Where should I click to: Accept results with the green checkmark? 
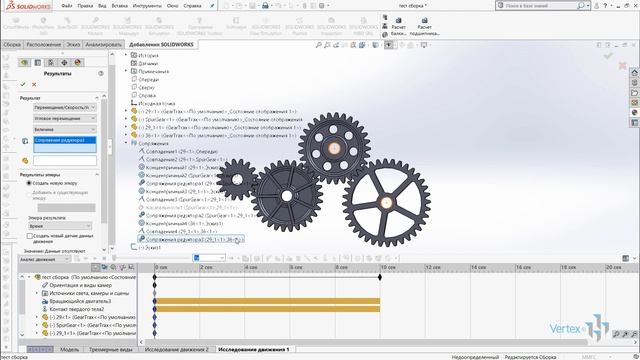23,84
